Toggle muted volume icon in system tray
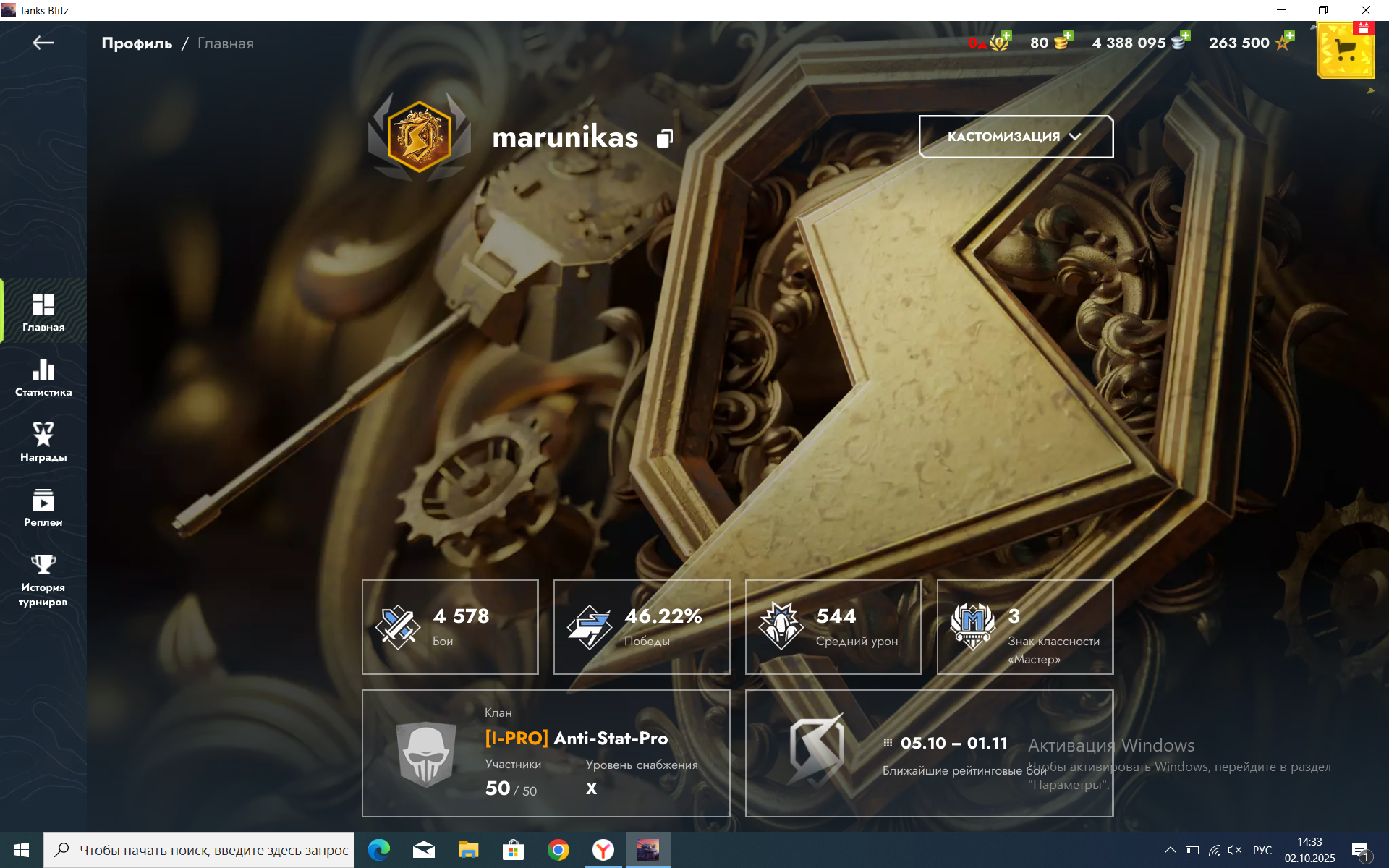Screen dimensions: 1389x868 1234,850
